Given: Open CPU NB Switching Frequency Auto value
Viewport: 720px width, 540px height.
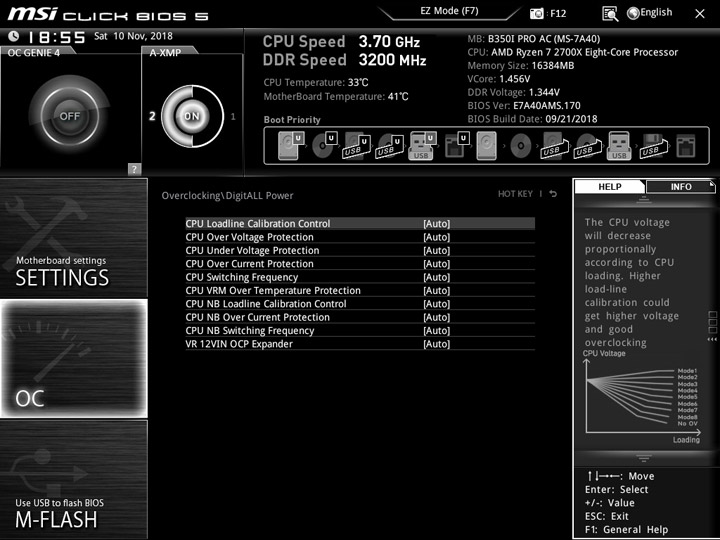Looking at the screenshot, I should coord(437,330).
